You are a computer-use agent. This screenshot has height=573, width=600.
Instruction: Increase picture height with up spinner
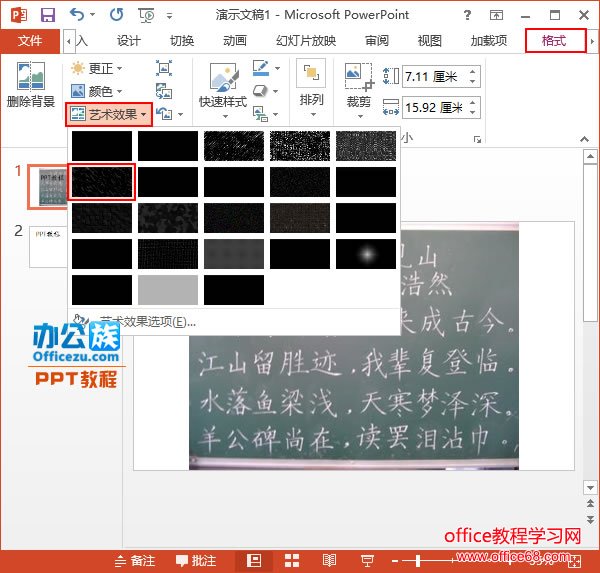coord(473,72)
